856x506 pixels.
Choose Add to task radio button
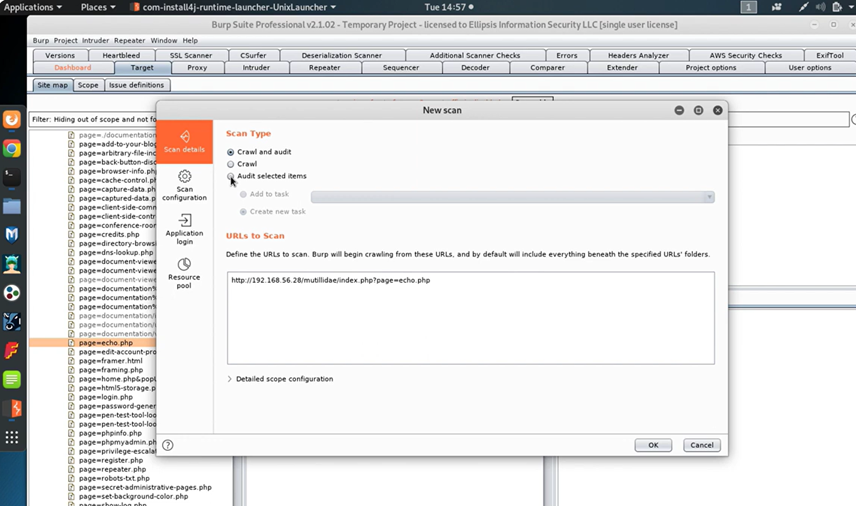(x=243, y=194)
